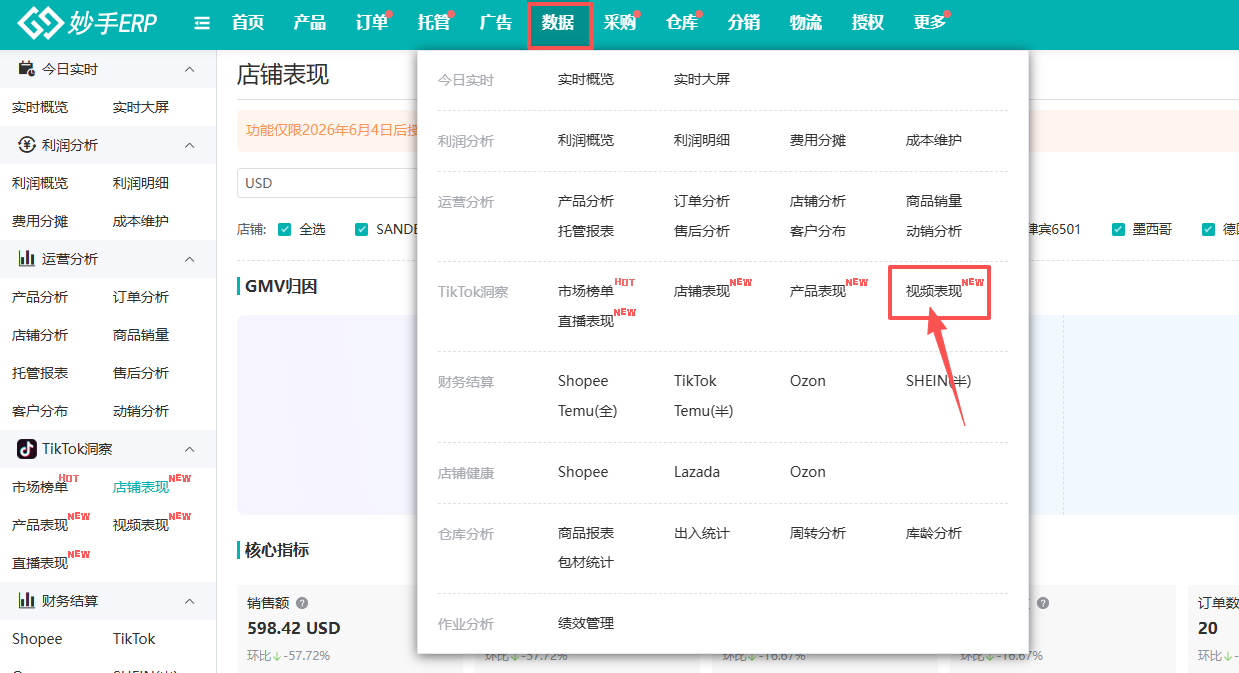Select 绩效管理 in the dropdown menu

586,623
